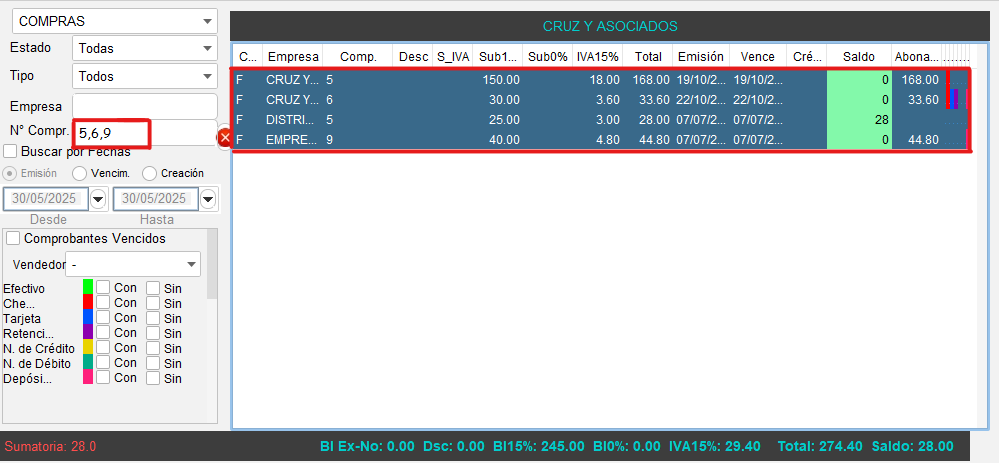Sort by the Total column header
Viewport: 999px width, 463px height.
647,56
